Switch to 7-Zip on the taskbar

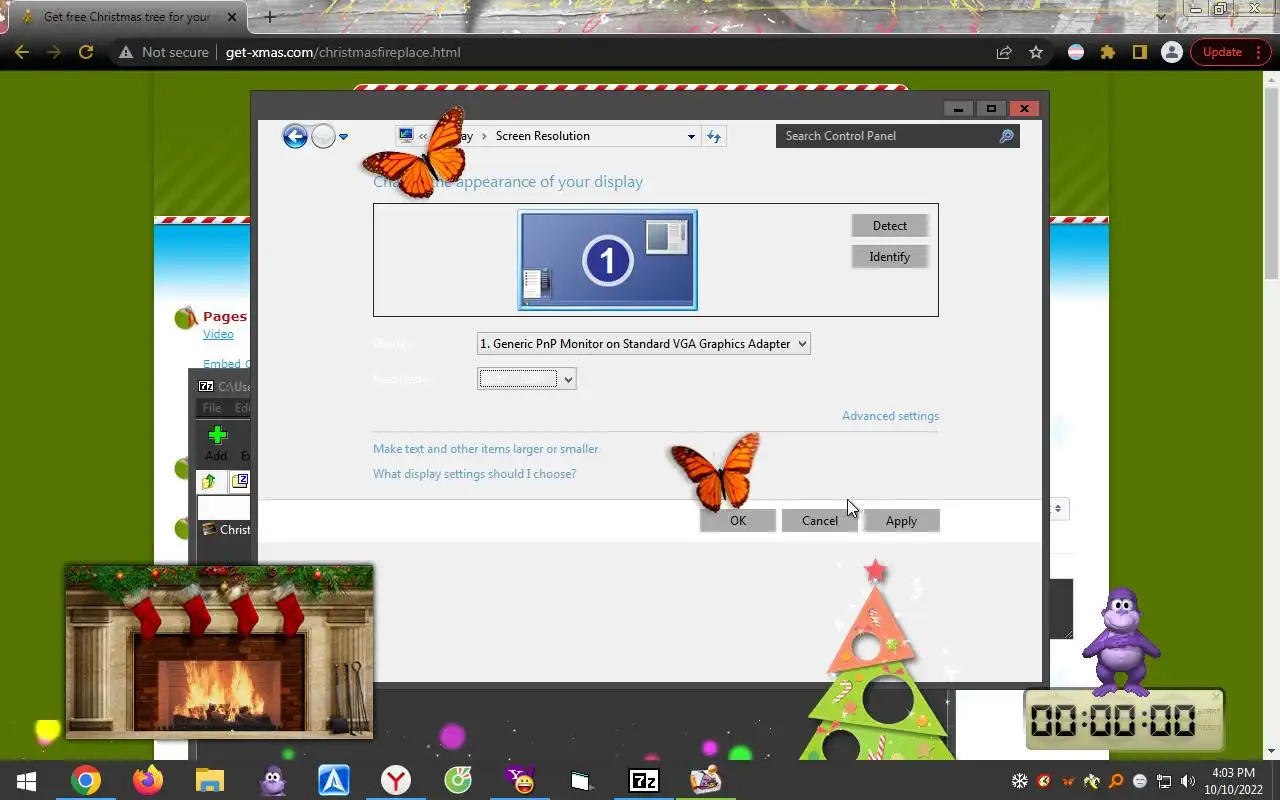[x=643, y=780]
